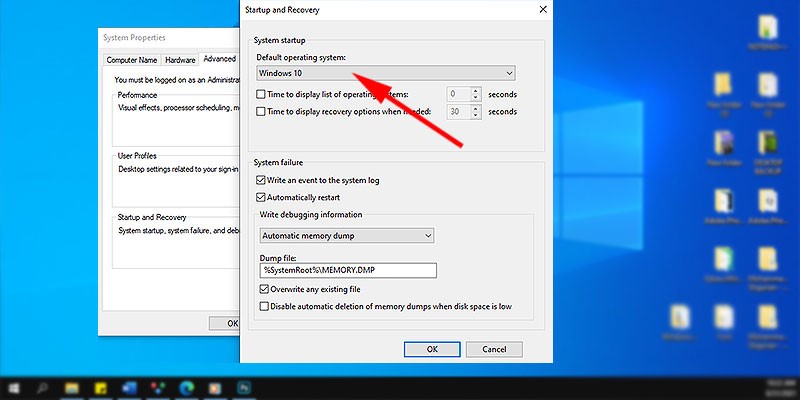Toggle the Automatically restart checkbox
Image resolution: width=800 pixels, height=400 pixels.
(261, 197)
